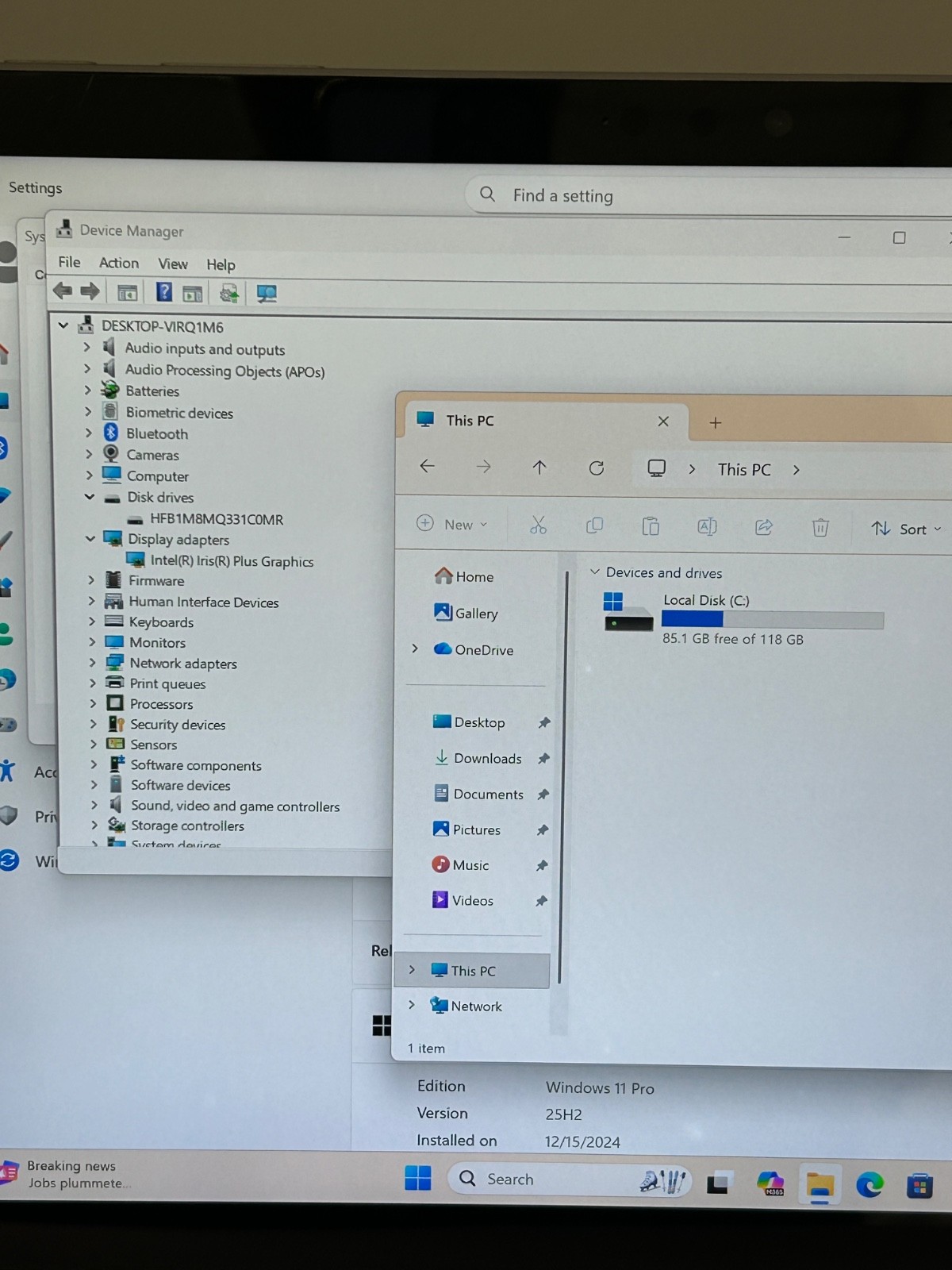Click the Delete trash icon in File Explorer

coord(820,527)
